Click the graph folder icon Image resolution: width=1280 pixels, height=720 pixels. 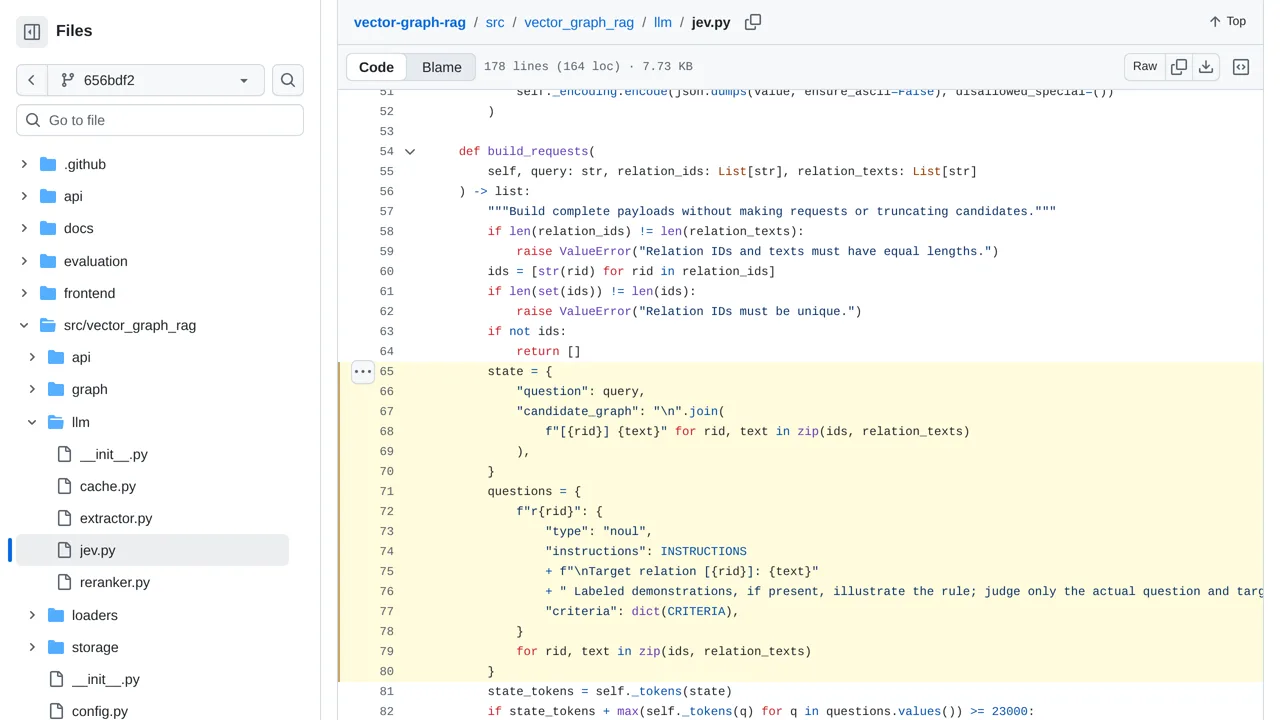(56, 389)
